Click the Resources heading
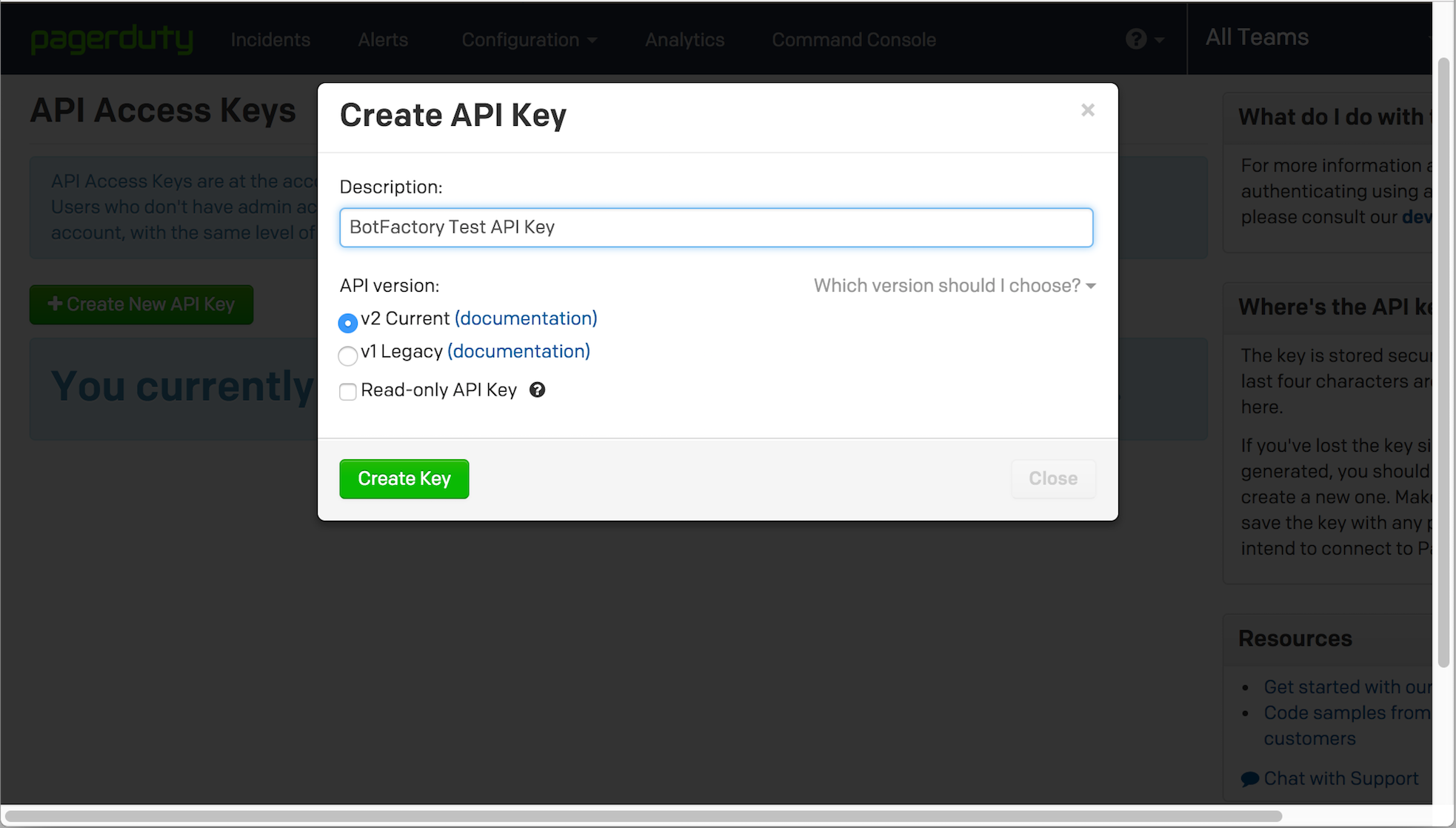1456x828 pixels. click(x=1295, y=638)
